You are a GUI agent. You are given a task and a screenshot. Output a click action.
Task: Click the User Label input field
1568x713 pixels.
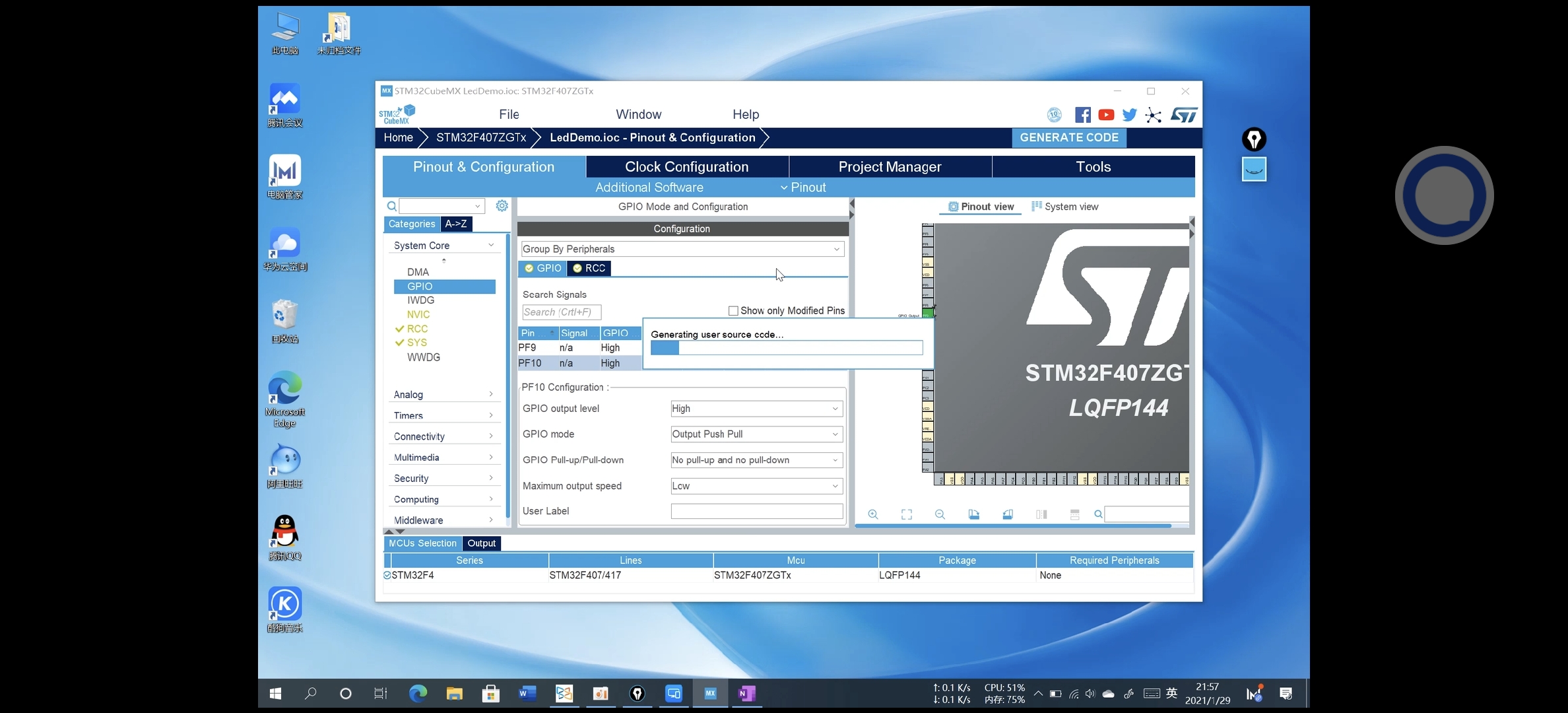pos(756,511)
